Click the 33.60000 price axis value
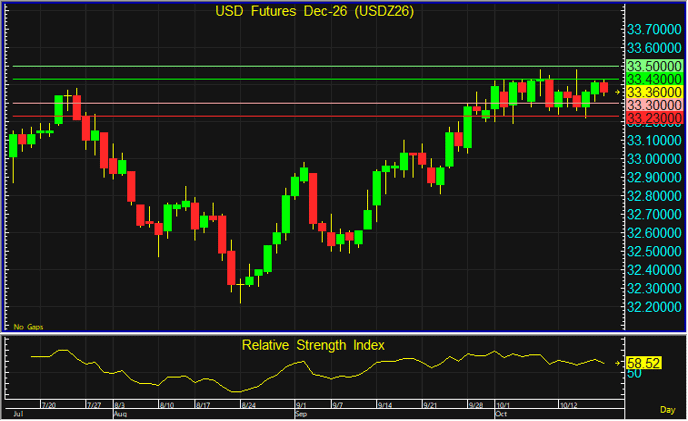688x421 pixels. click(x=654, y=48)
